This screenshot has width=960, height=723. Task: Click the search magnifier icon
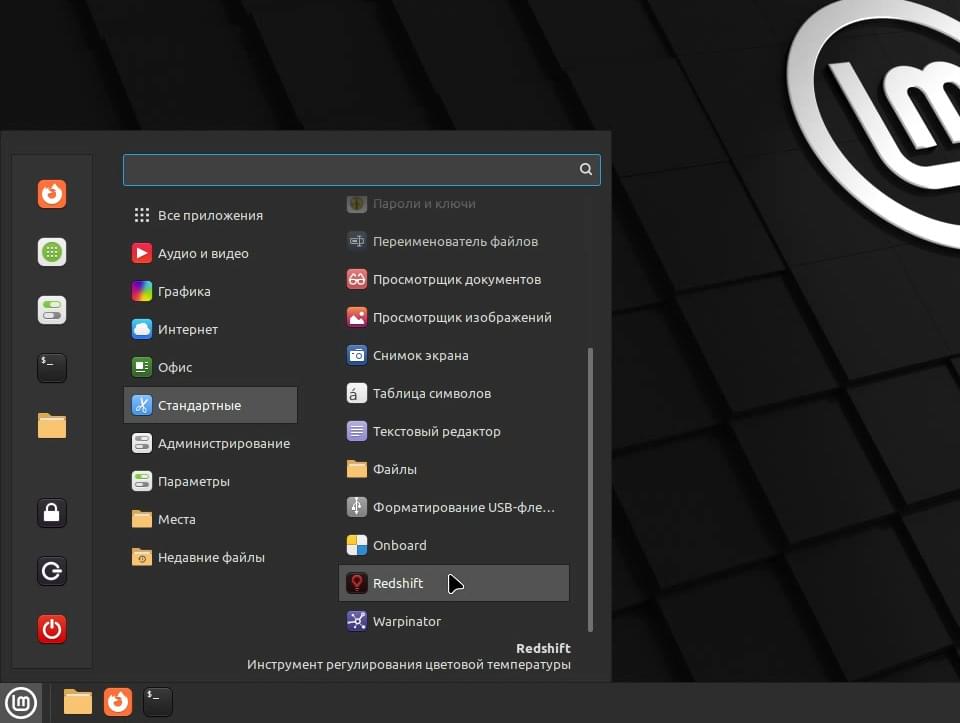[x=586, y=169]
